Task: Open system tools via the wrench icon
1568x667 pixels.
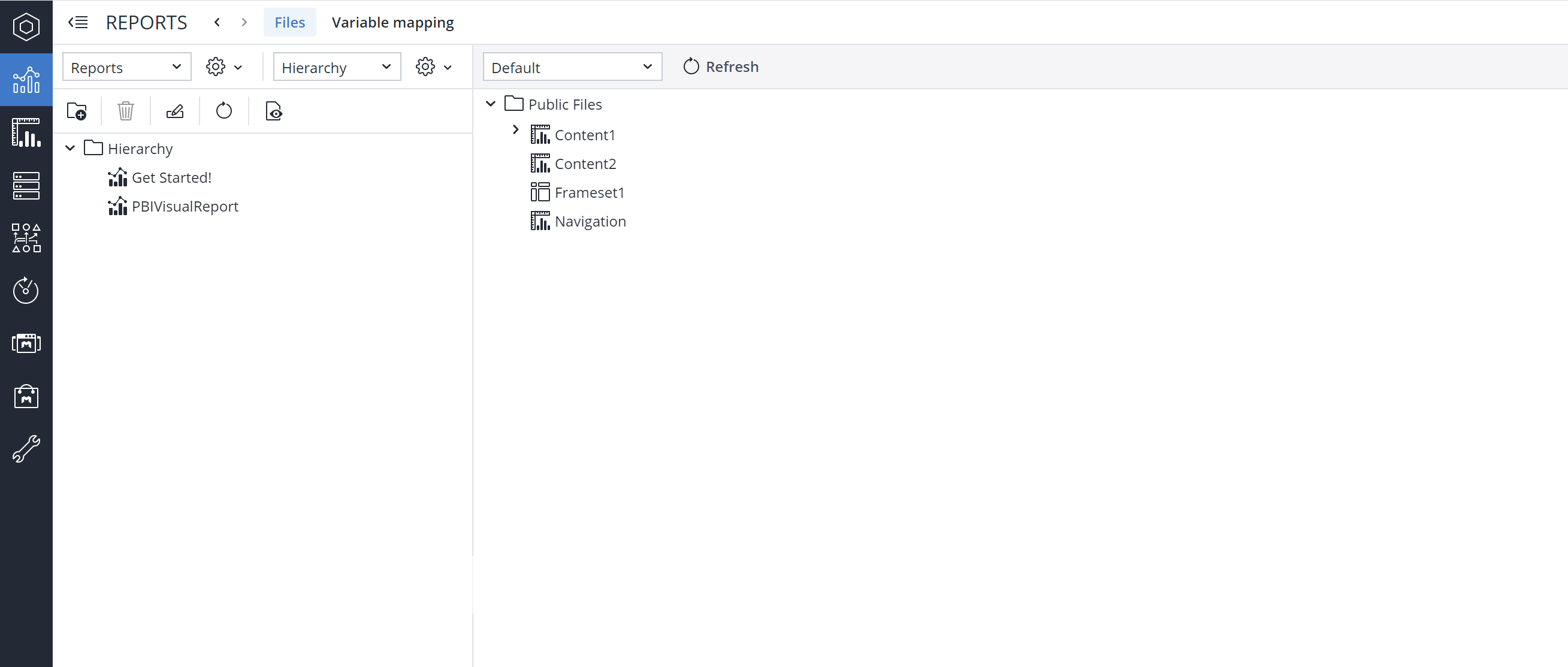Action: pos(26,449)
